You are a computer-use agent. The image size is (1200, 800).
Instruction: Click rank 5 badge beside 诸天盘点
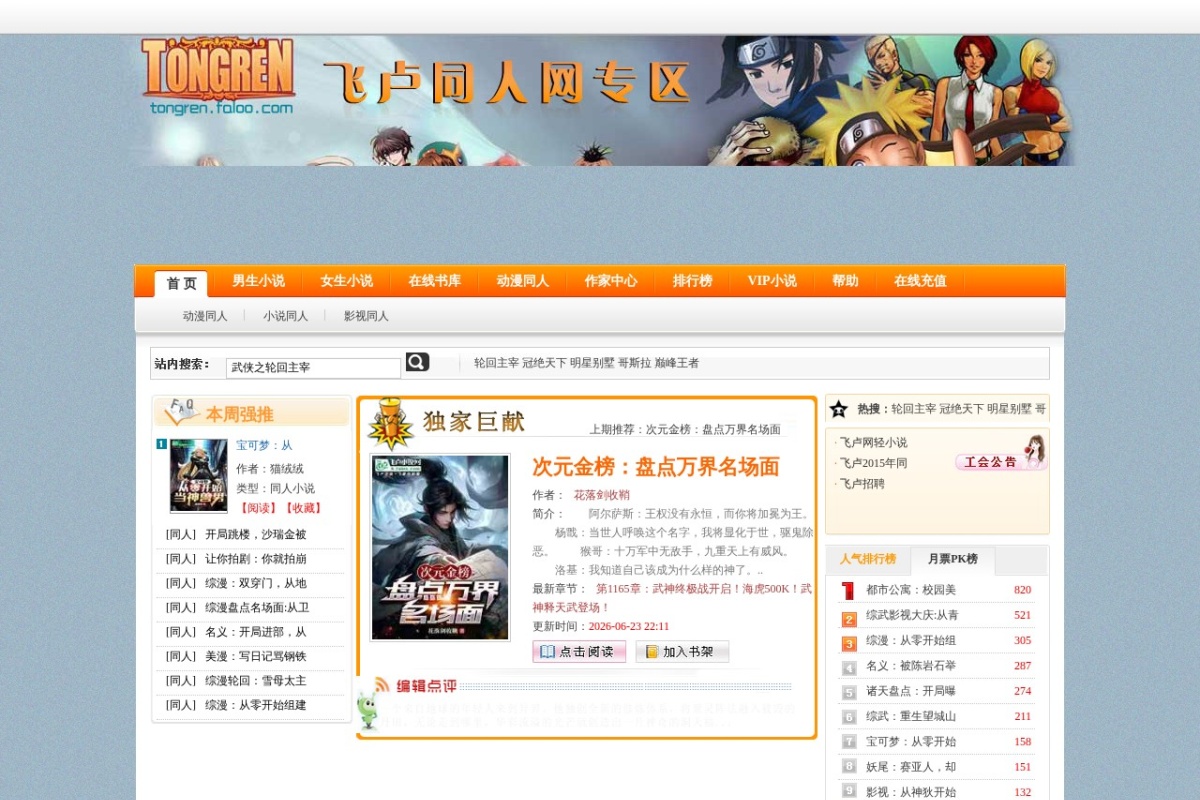pyautogui.click(x=849, y=691)
